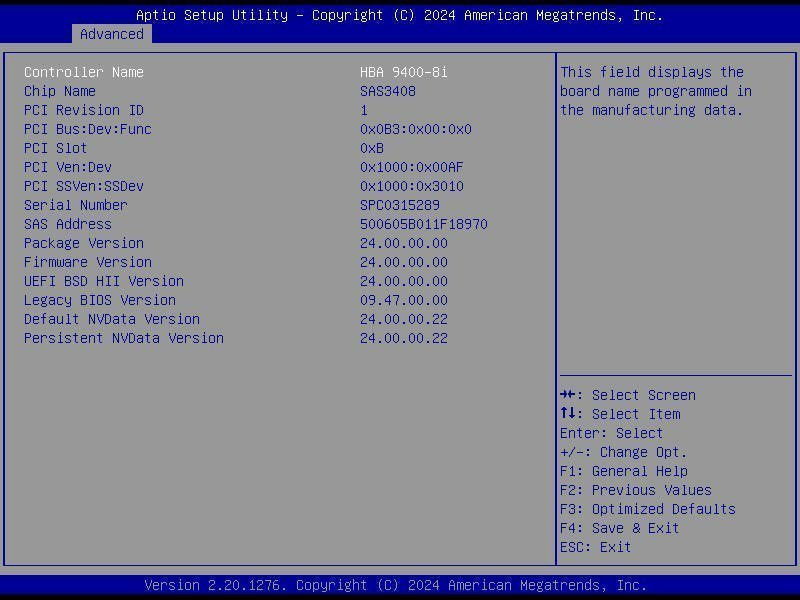Select the Package Version row

[x=84, y=243]
